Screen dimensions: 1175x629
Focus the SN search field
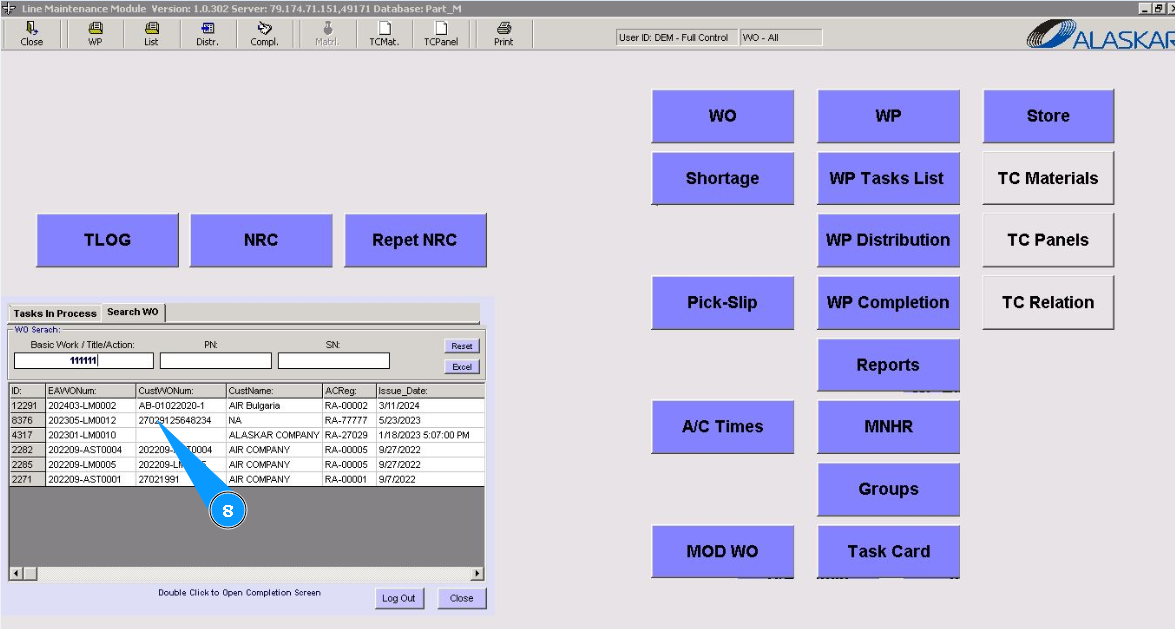[333, 361]
